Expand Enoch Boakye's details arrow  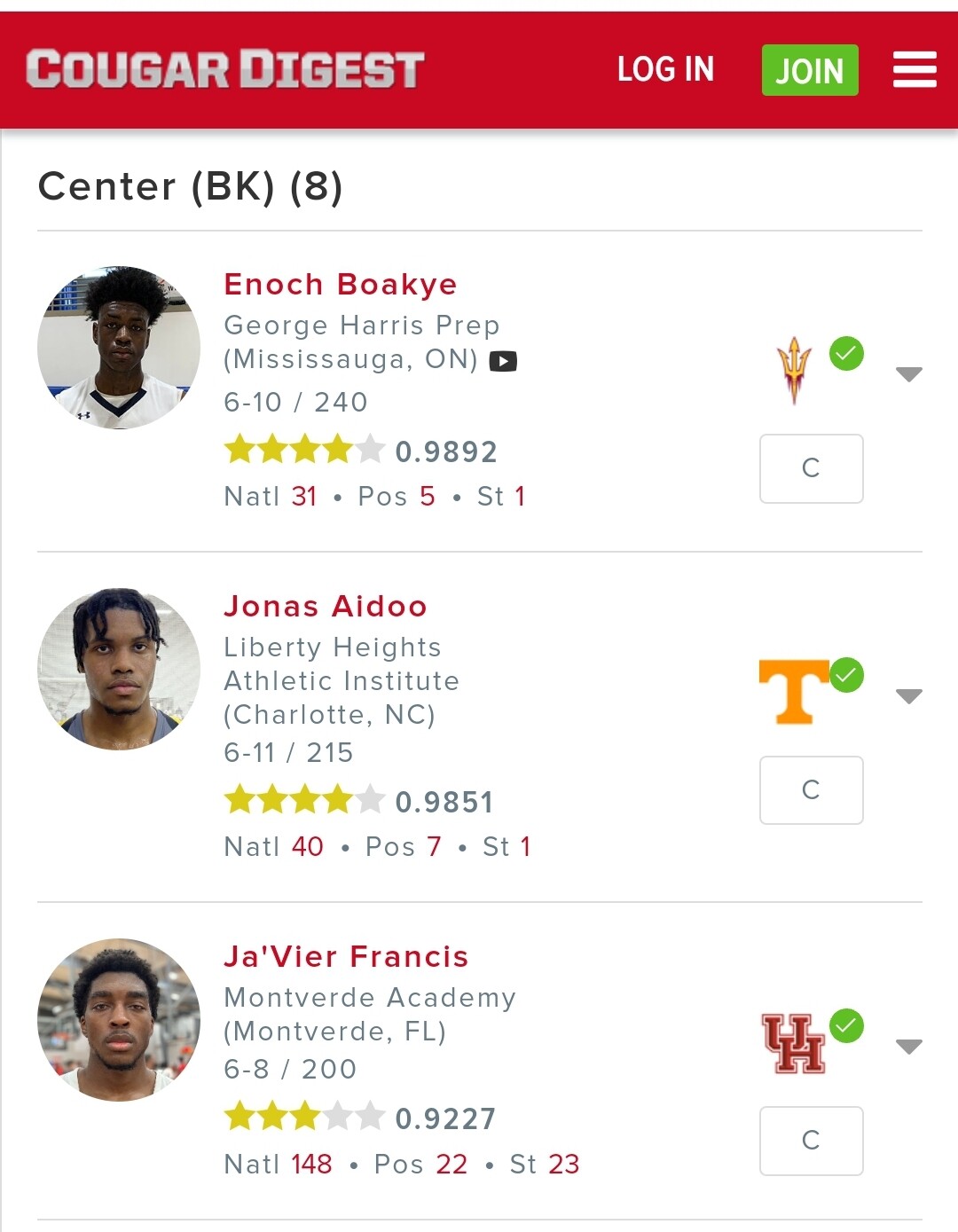tap(909, 374)
